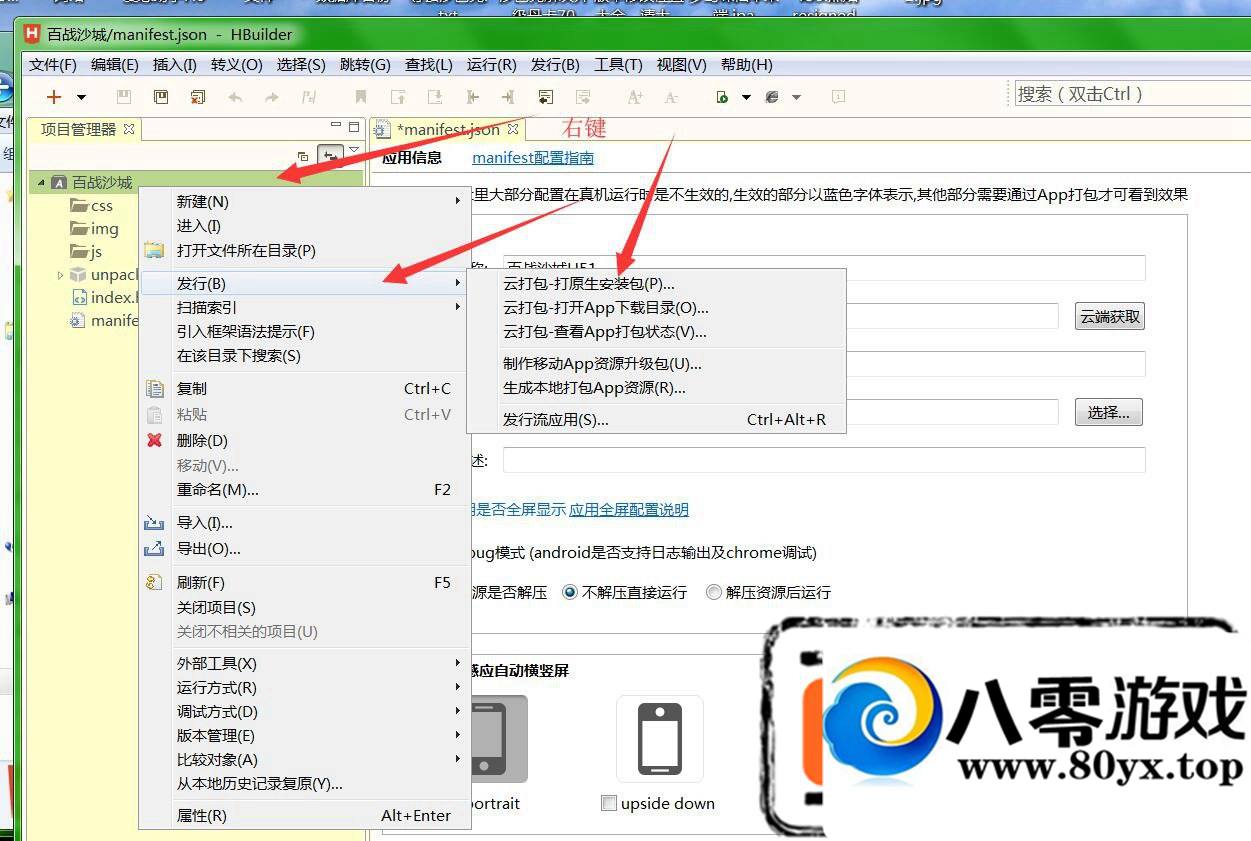
Task: Click the red plus New file icon
Action: pos(54,97)
